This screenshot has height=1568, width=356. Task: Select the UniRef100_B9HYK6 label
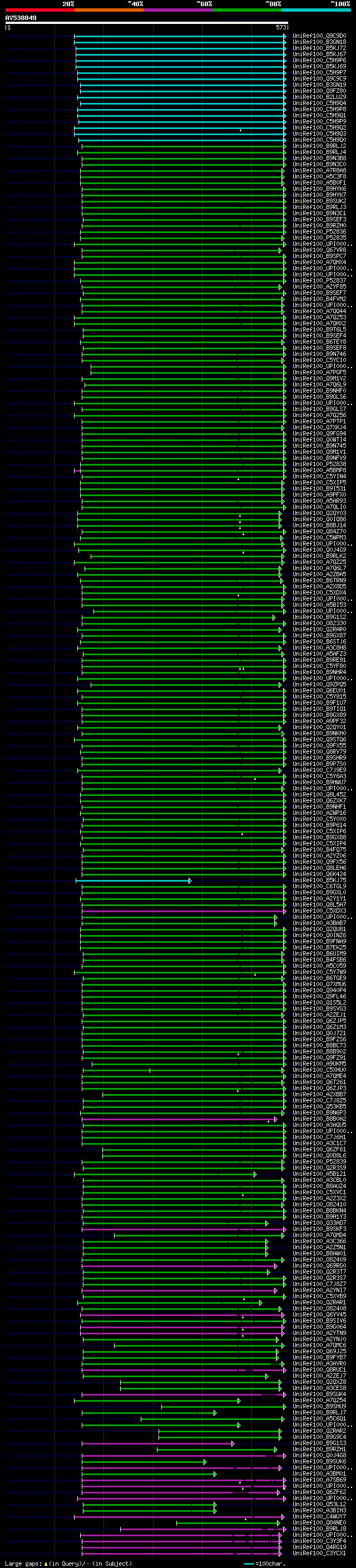click(319, 189)
